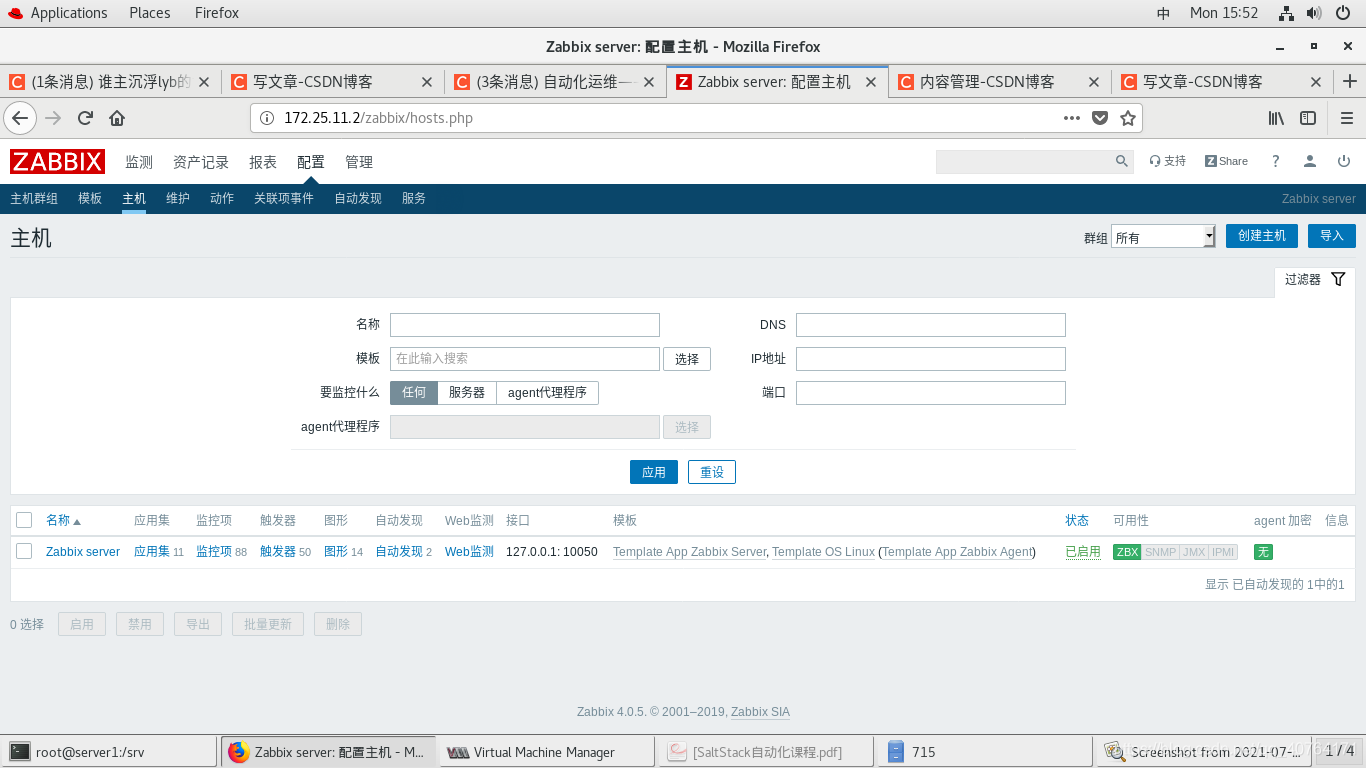
Task: Click the SNMP availability indicator
Action: click(x=1160, y=552)
